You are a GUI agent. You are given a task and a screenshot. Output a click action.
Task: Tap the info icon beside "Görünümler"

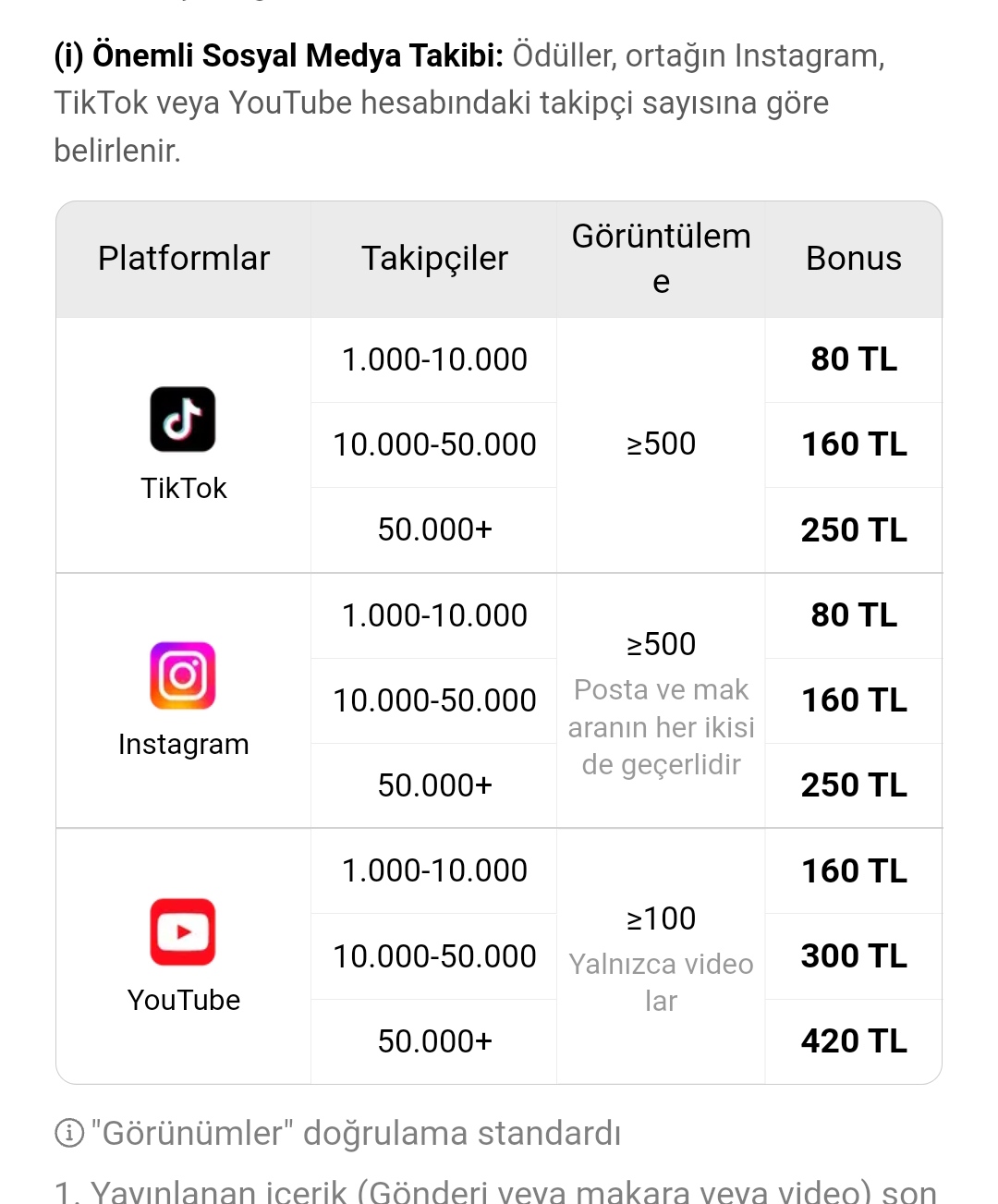tap(69, 1133)
